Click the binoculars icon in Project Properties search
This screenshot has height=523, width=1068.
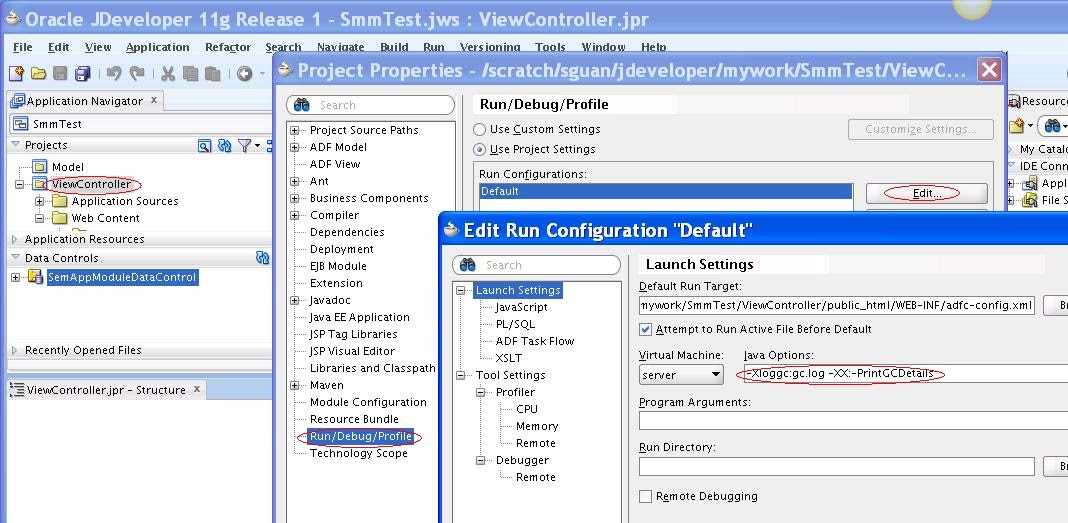(x=302, y=105)
